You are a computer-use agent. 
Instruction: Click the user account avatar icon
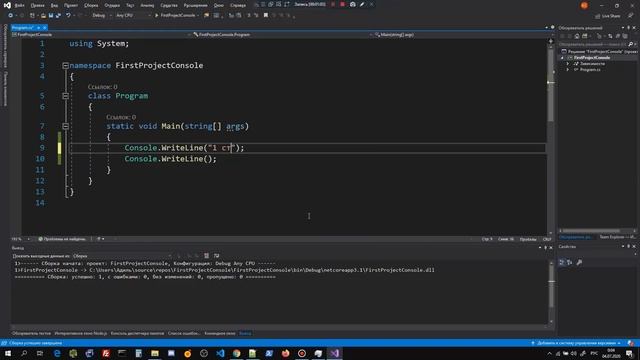click(x=584, y=5)
